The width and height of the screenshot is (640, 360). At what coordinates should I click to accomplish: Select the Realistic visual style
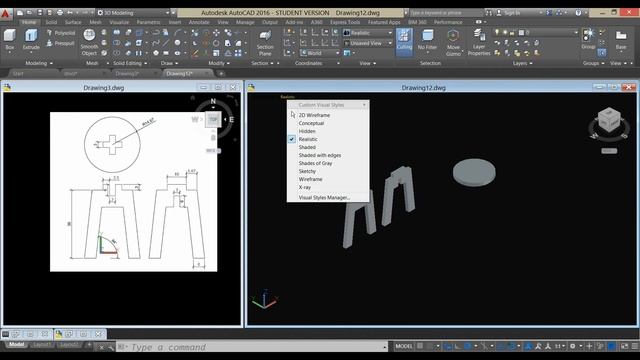pyautogui.click(x=308, y=139)
